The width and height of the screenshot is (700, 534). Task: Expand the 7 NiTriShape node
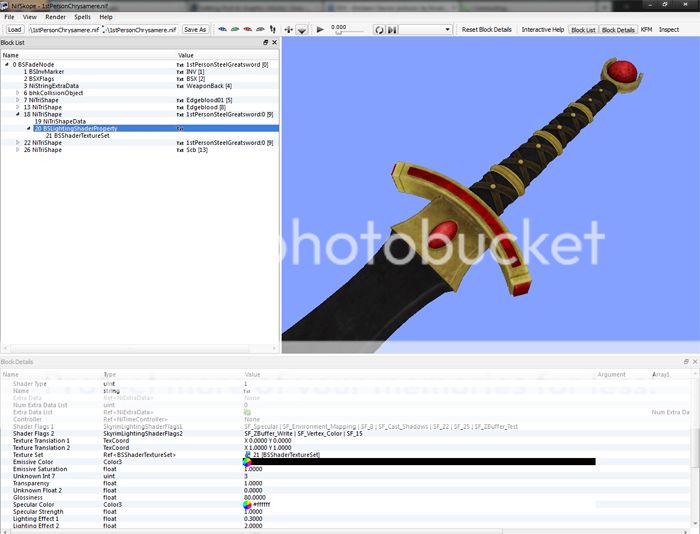coord(18,100)
